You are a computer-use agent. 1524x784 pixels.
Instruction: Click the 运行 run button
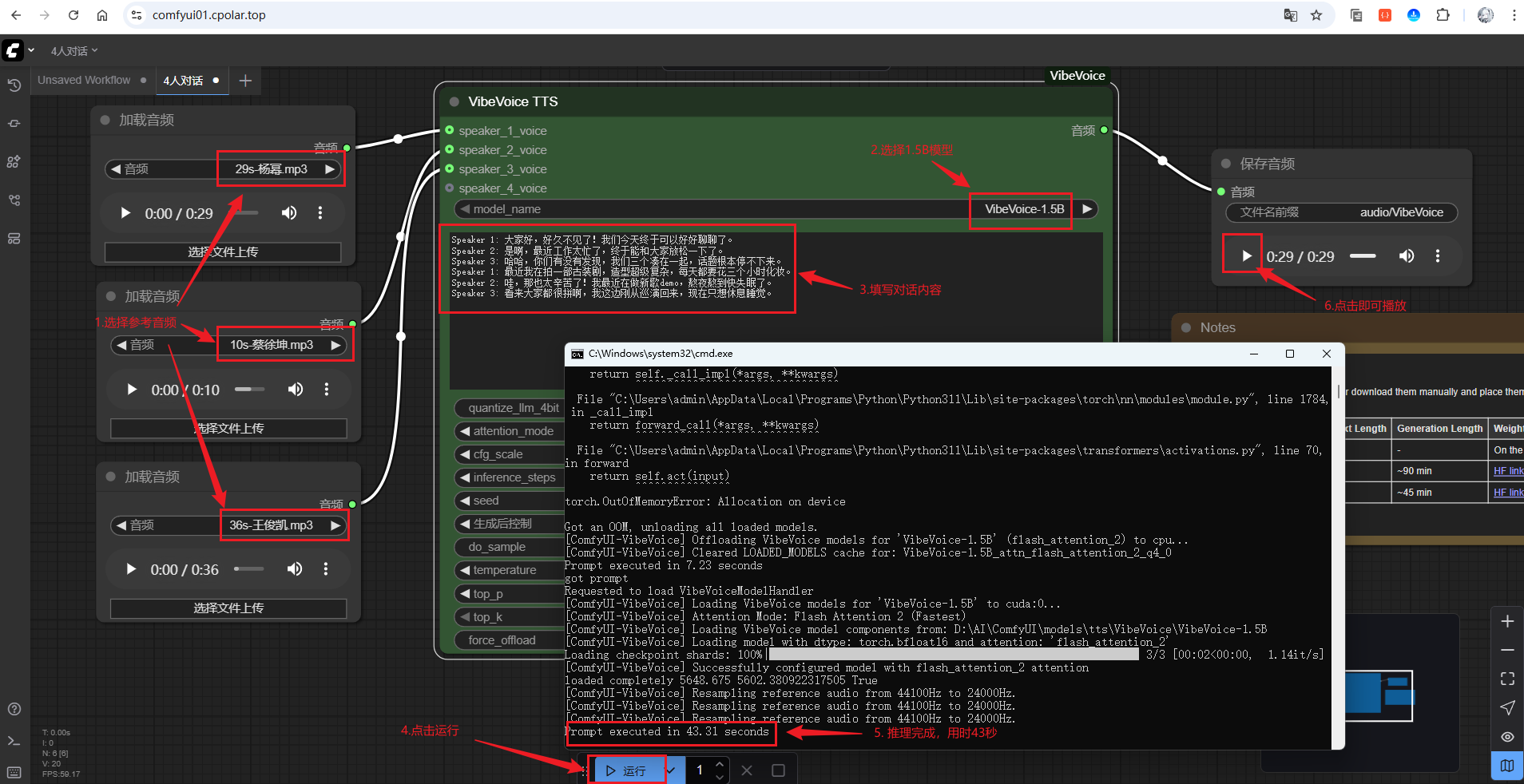(x=626, y=770)
